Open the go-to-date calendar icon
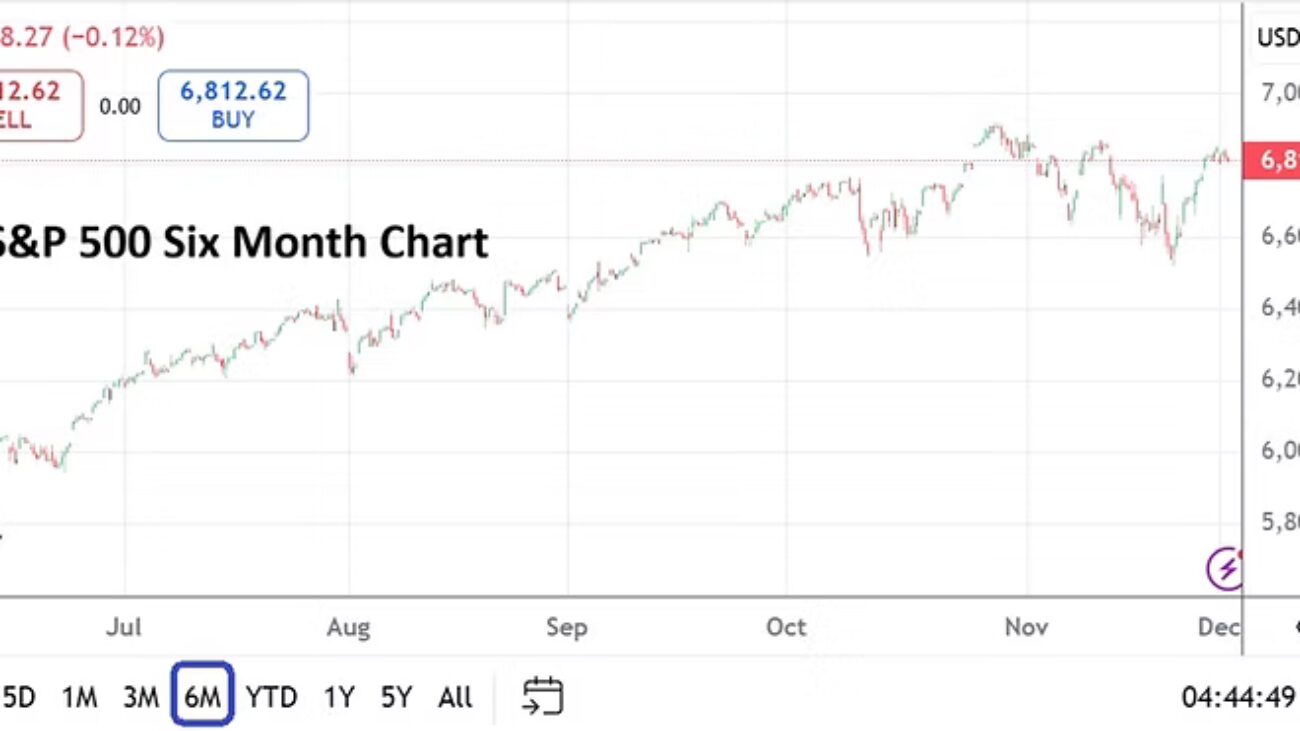 [543, 696]
